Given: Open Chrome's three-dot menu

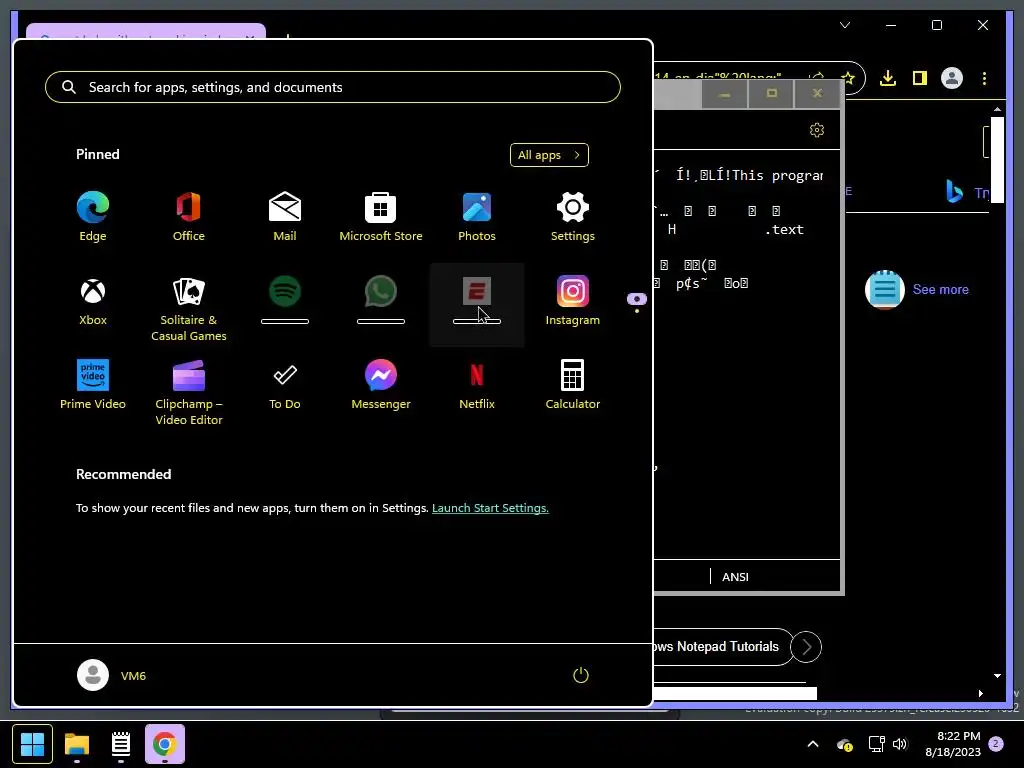Looking at the screenshot, I should click(x=984, y=78).
